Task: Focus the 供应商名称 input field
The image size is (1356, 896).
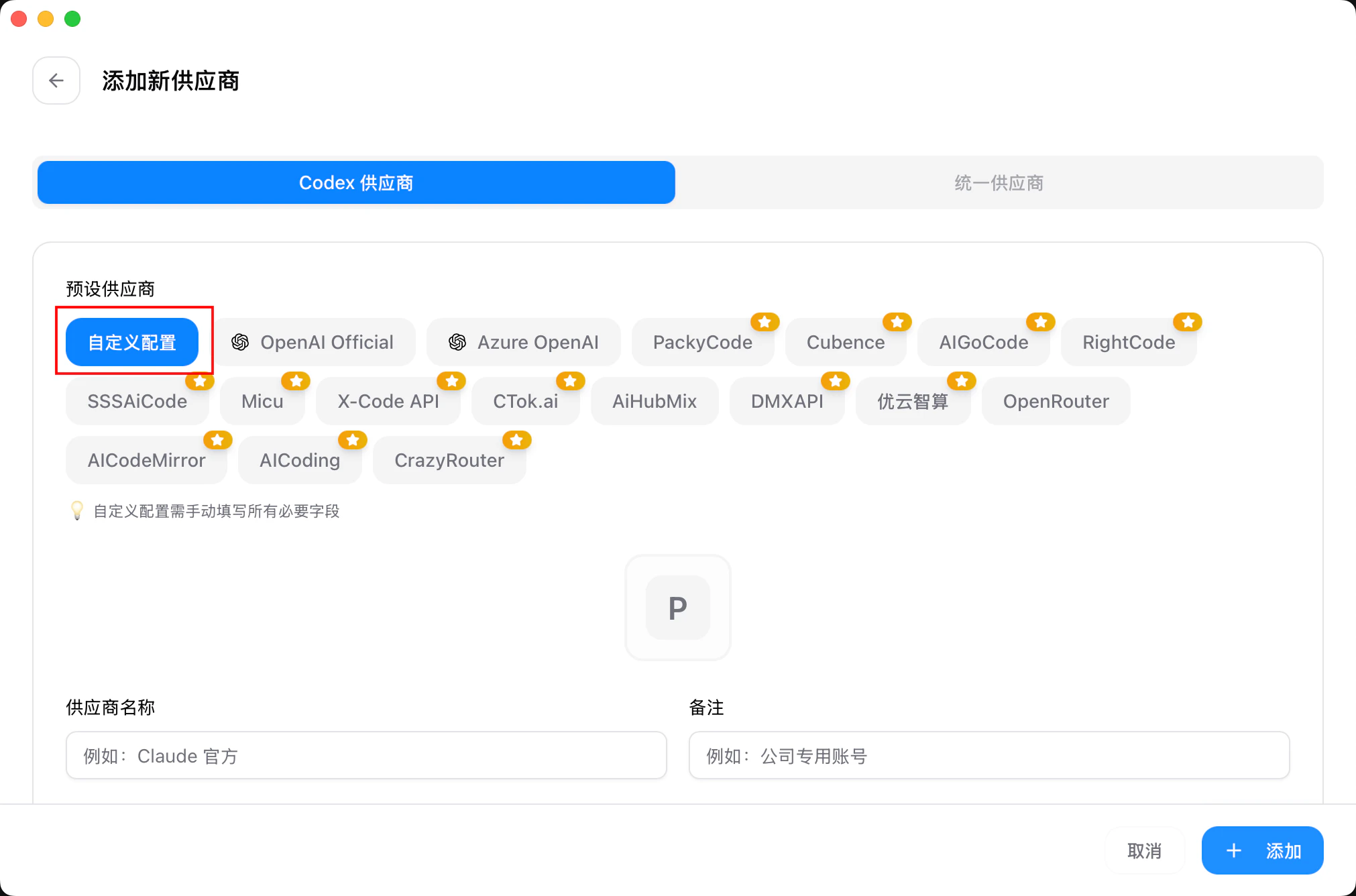Action: click(x=366, y=756)
